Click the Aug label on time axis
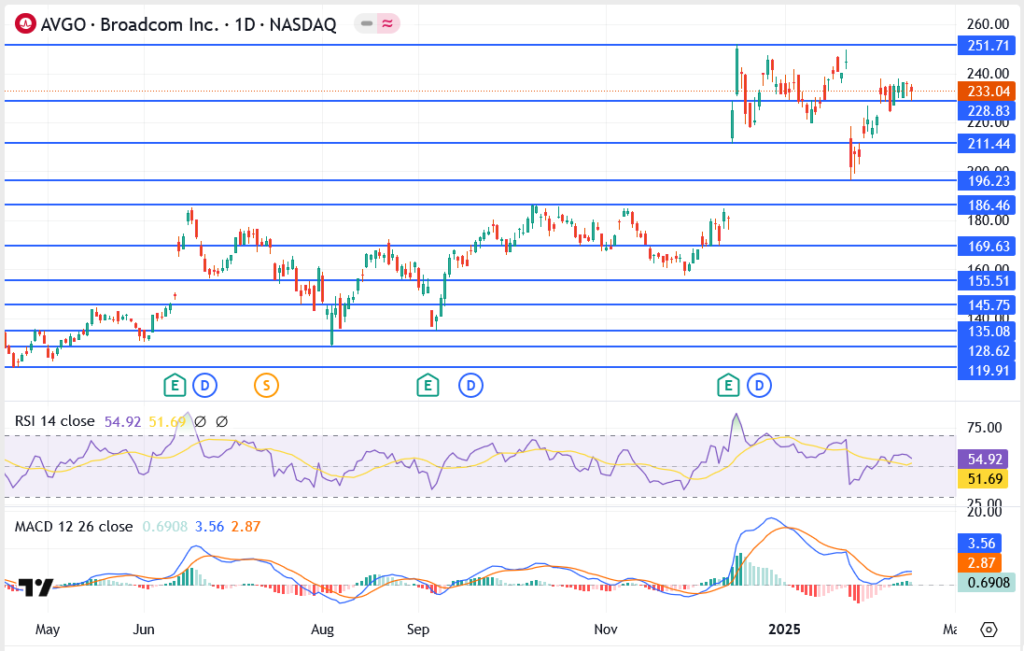Screen dimensions: 1024x651 coord(321,630)
